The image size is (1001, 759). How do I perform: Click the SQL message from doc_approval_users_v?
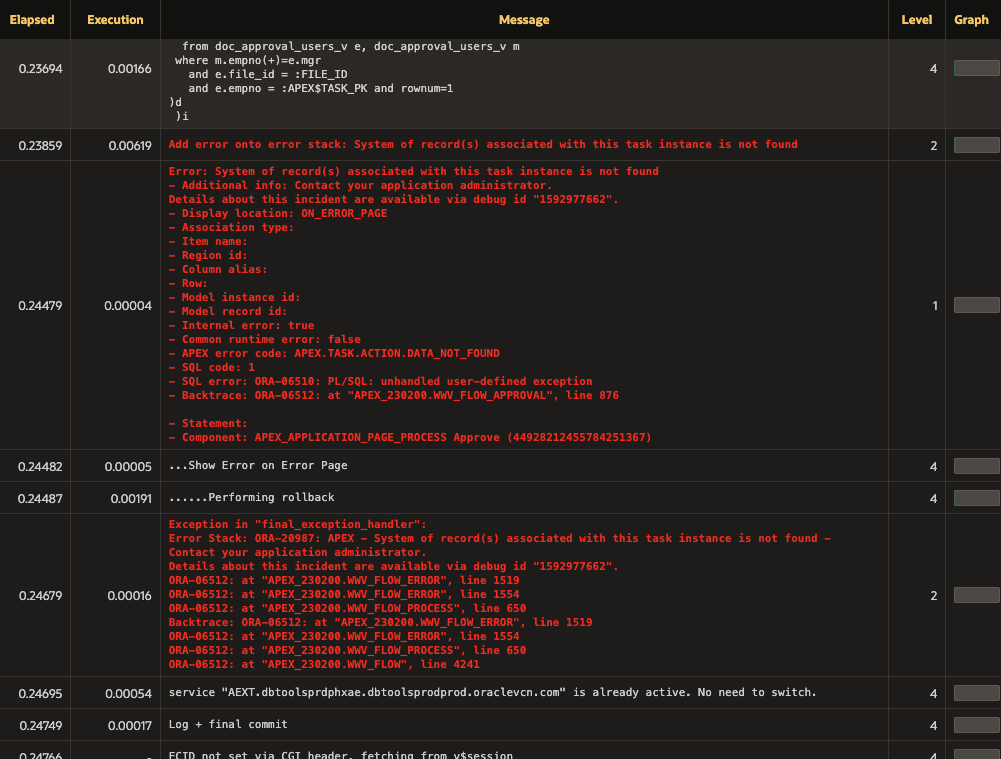click(344, 81)
